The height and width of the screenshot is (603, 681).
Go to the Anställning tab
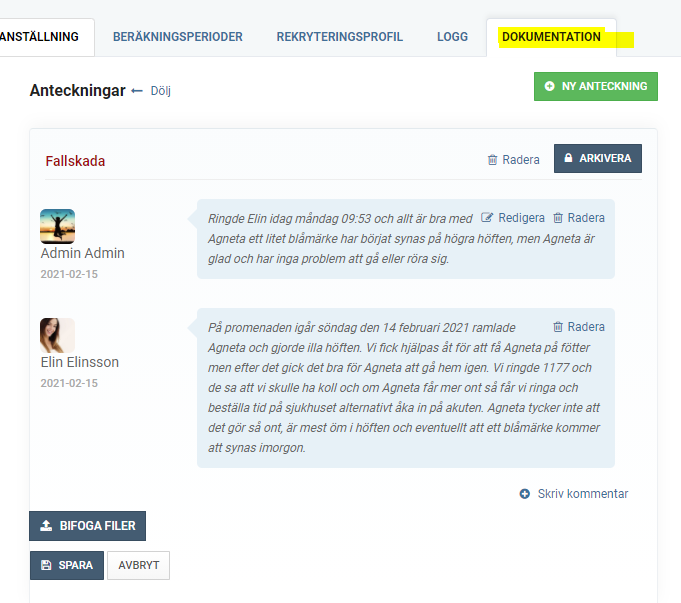[x=40, y=37]
